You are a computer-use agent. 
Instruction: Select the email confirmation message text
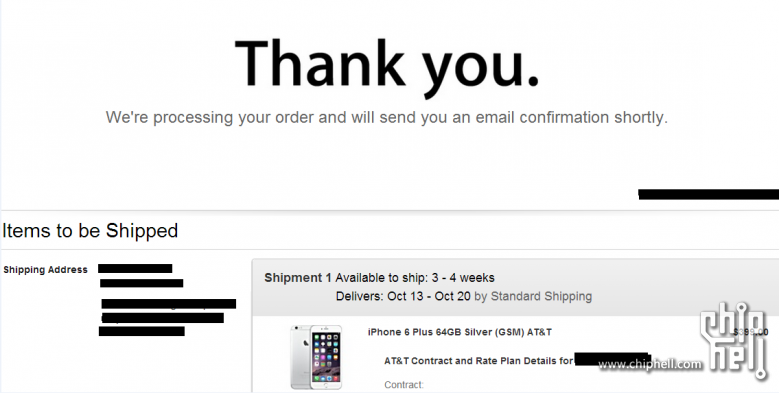tap(387, 118)
